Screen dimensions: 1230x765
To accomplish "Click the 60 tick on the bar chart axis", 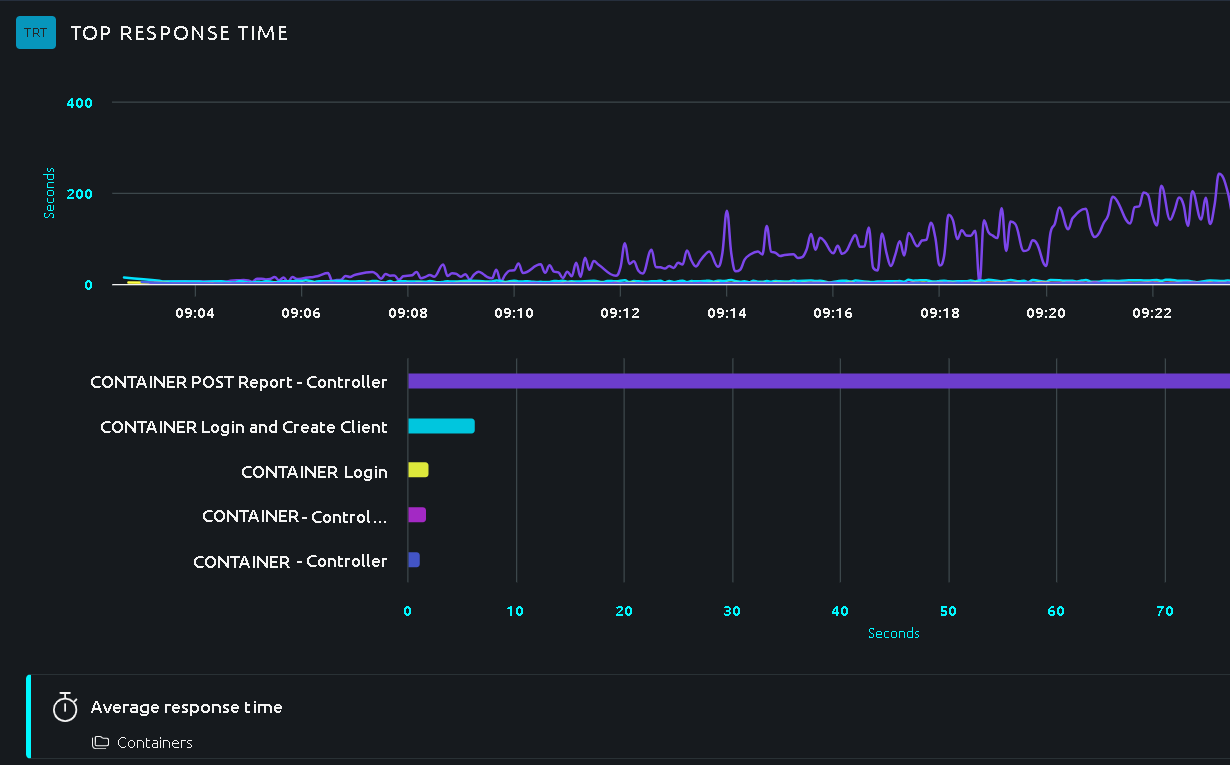I will coord(1056,611).
